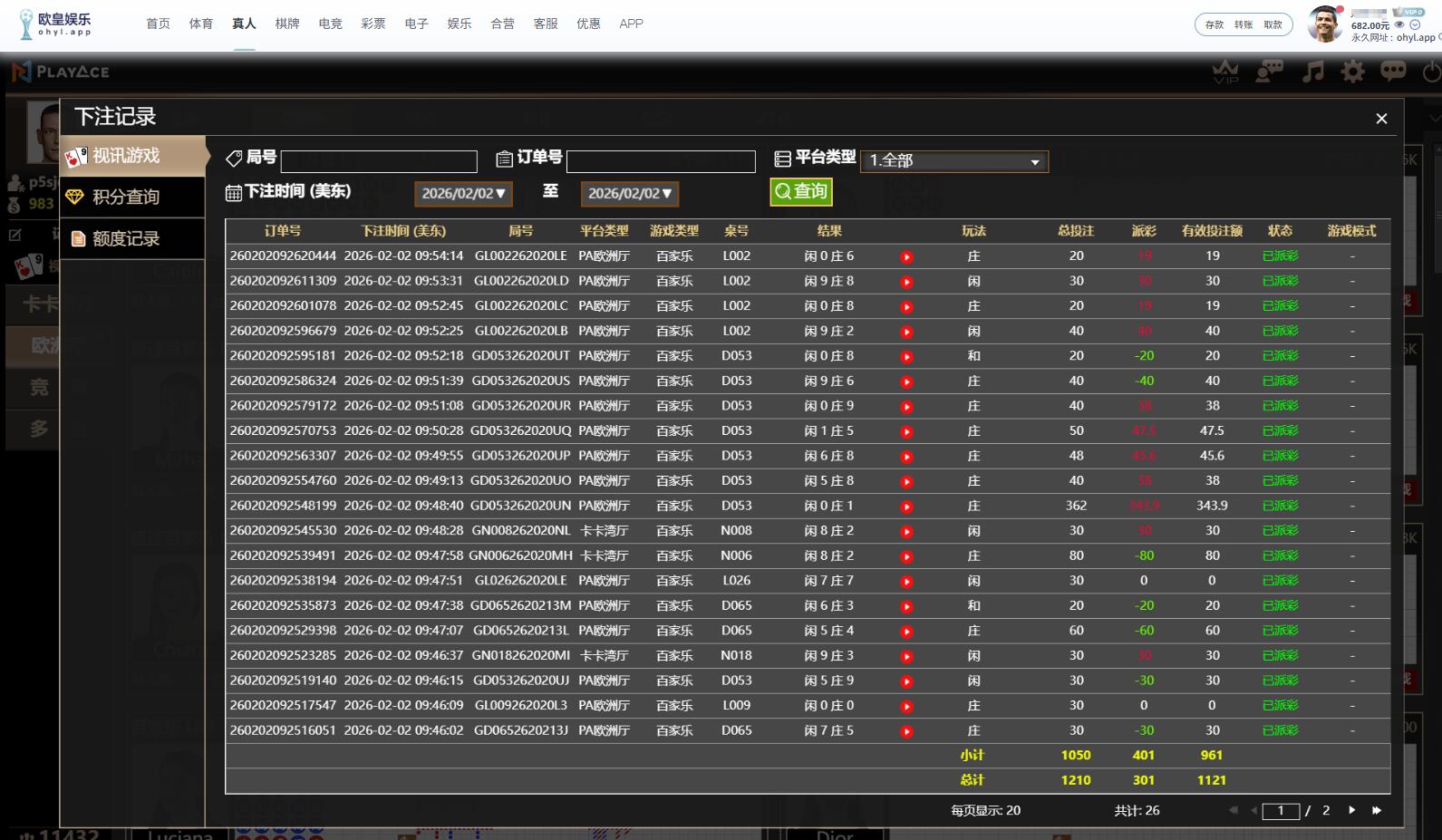This screenshot has height=840, width=1442.
Task: Click the customer service agent icon
Action: [x=1269, y=72]
